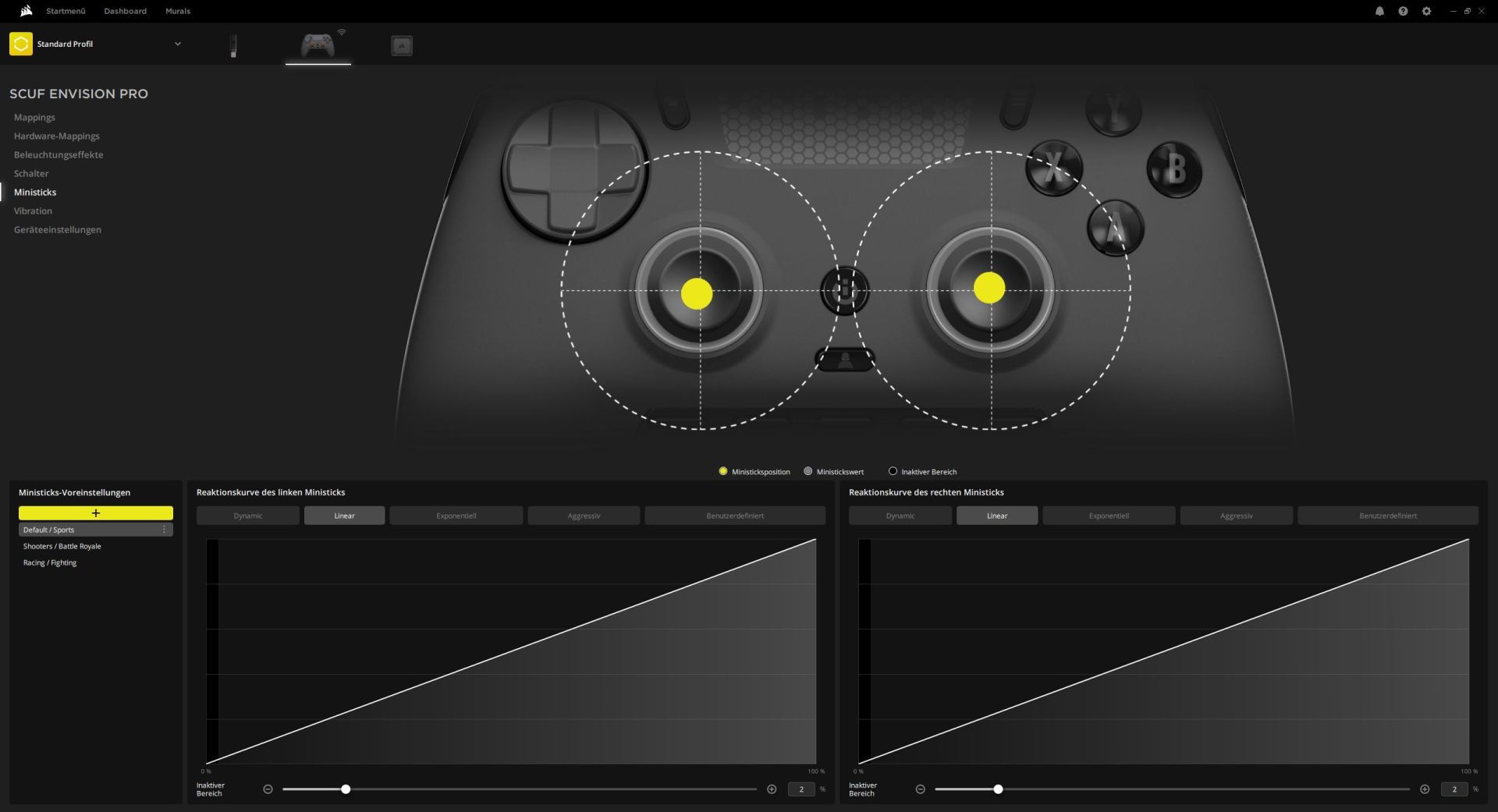The width and height of the screenshot is (1498, 812).
Task: Click the Ministicksposition legend marker
Action: coord(723,471)
